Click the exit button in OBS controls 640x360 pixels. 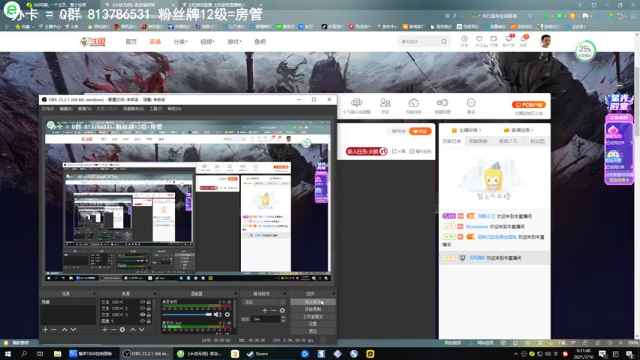click(313, 331)
